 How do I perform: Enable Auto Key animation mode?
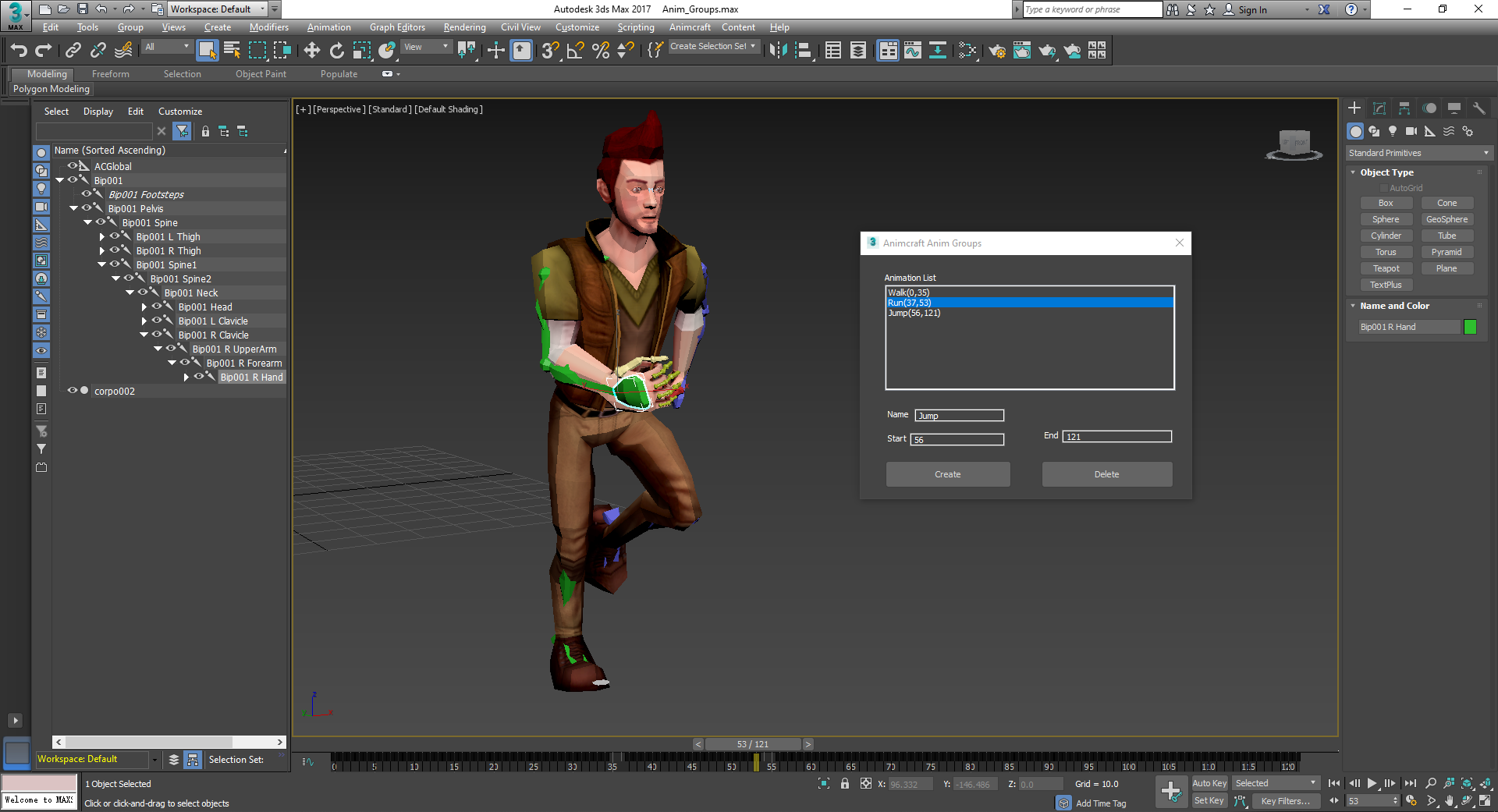[1209, 783]
